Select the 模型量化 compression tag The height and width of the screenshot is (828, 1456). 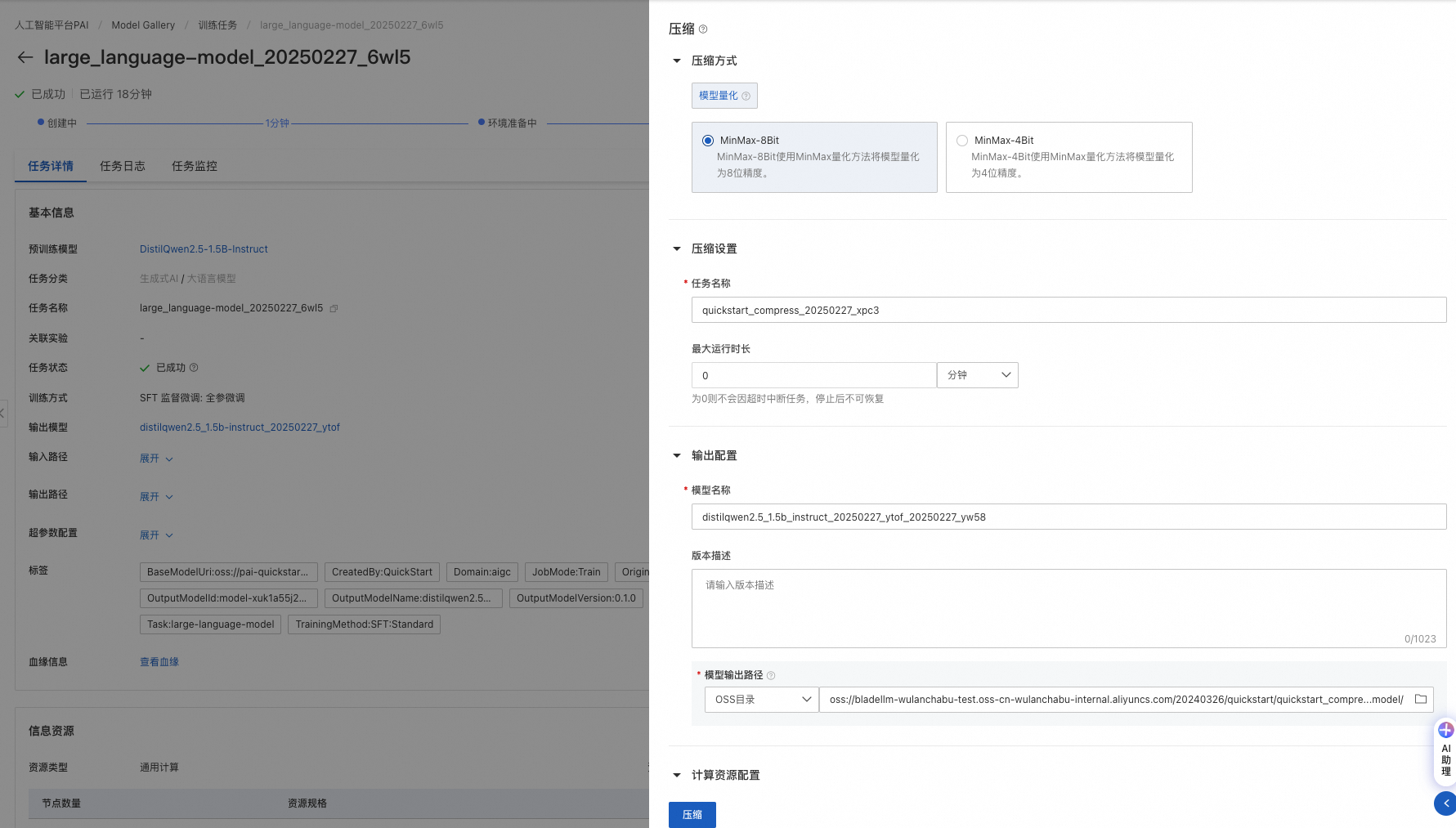pyautogui.click(x=724, y=96)
